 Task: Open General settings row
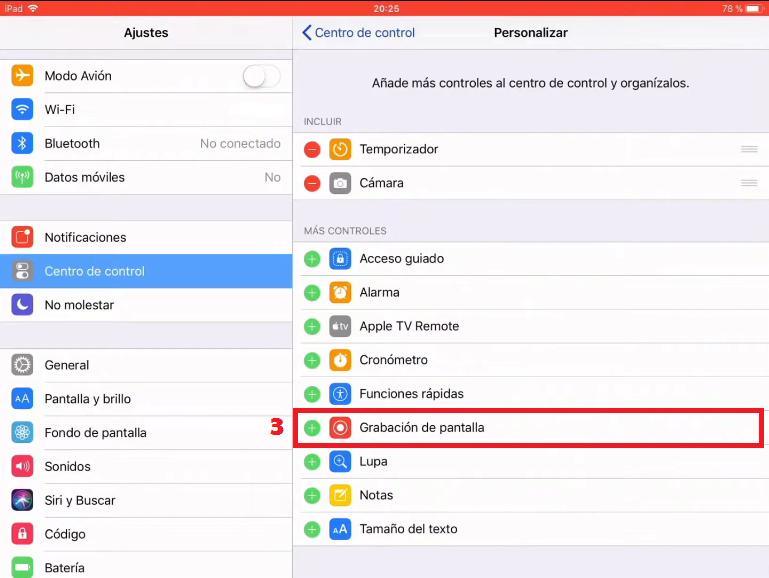pyautogui.click(x=146, y=365)
